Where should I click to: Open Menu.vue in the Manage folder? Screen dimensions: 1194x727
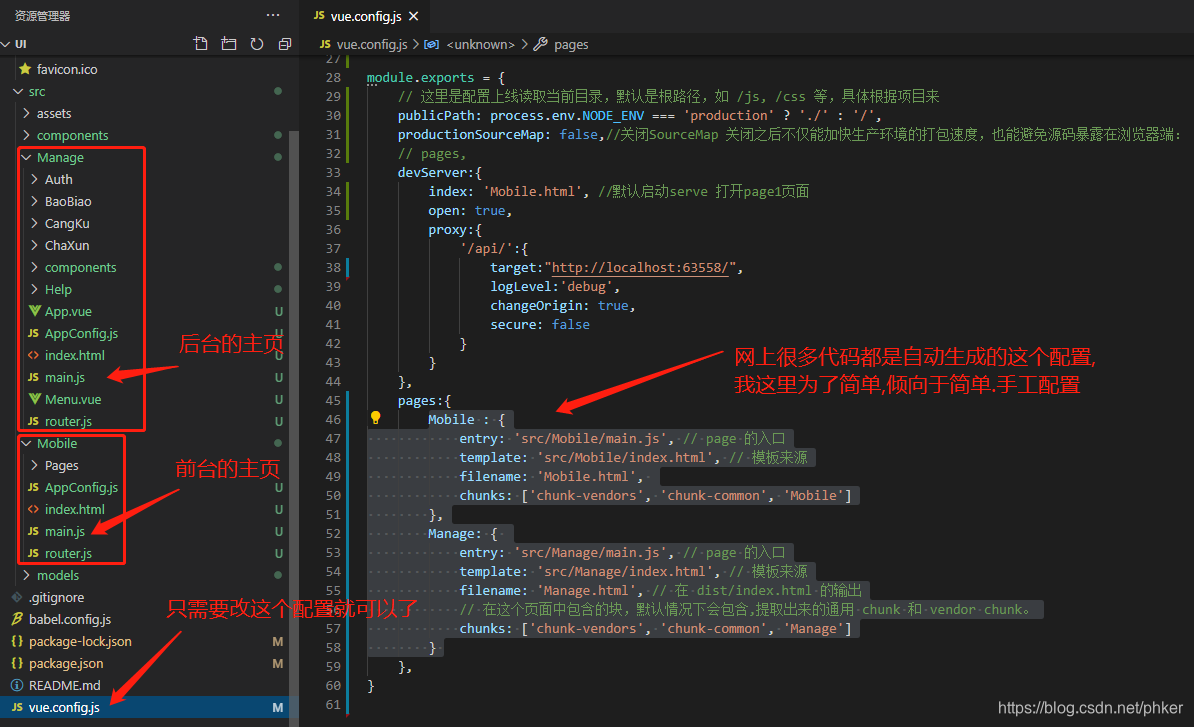(x=72, y=399)
